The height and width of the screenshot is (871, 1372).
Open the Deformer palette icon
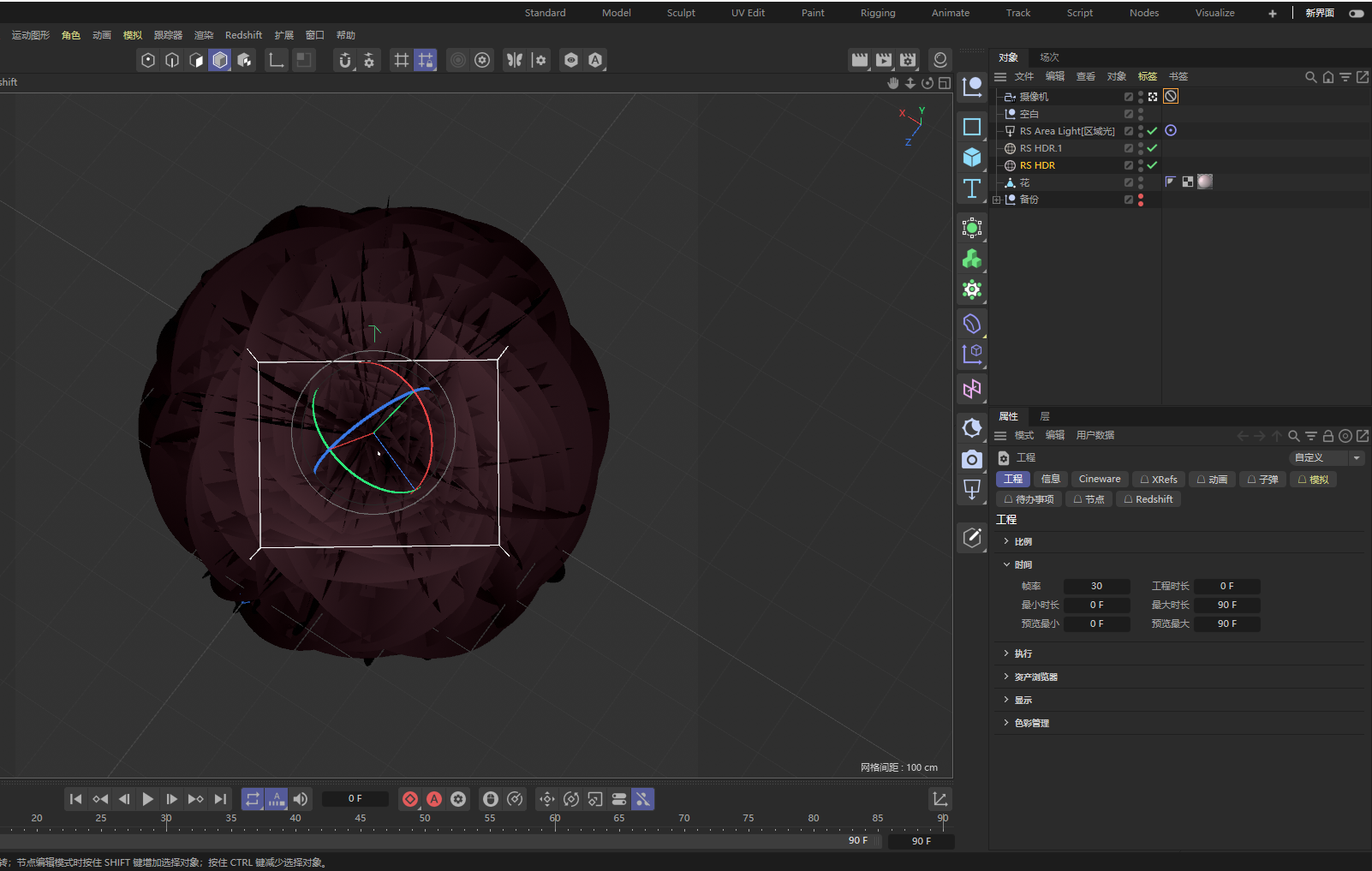pyautogui.click(x=972, y=324)
